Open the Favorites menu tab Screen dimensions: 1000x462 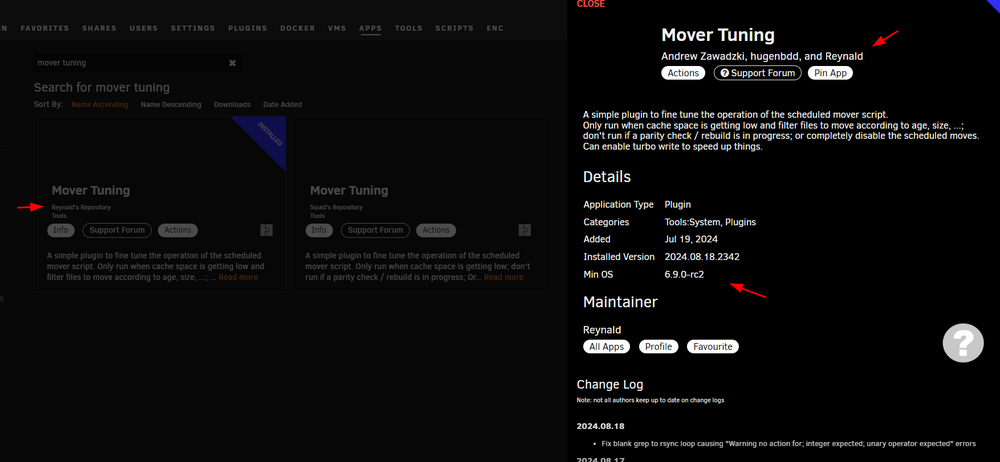coord(45,29)
